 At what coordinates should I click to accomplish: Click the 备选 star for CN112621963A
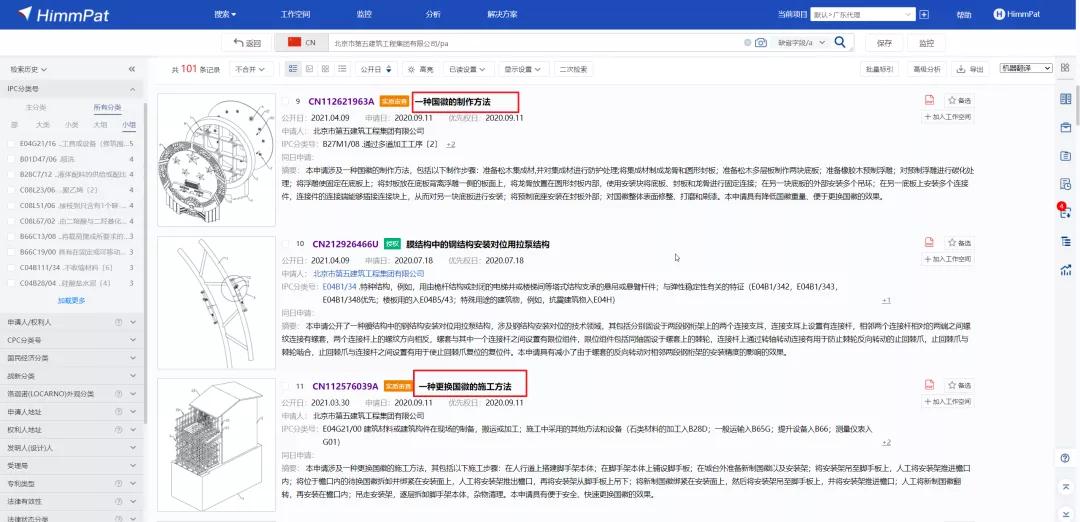959,101
